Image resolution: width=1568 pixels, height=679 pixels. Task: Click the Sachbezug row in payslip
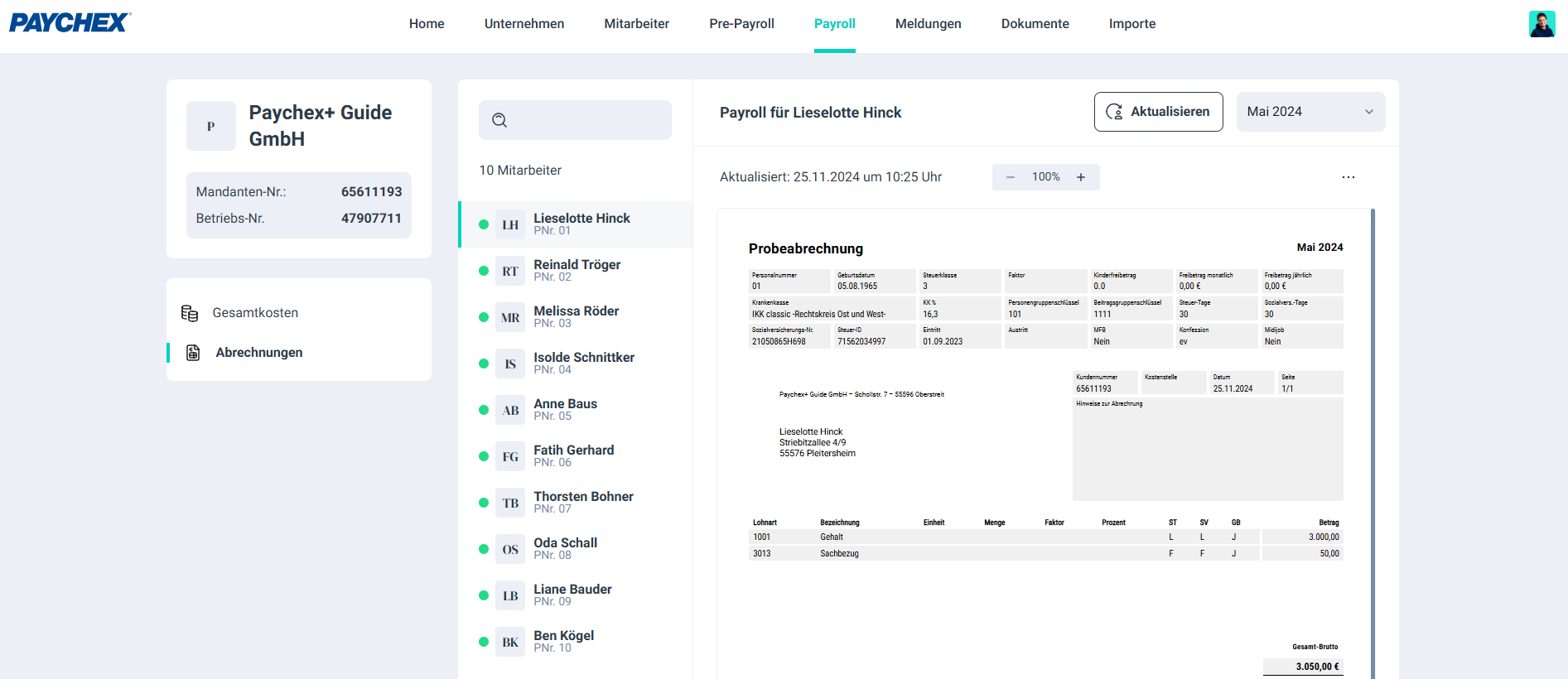(1045, 554)
